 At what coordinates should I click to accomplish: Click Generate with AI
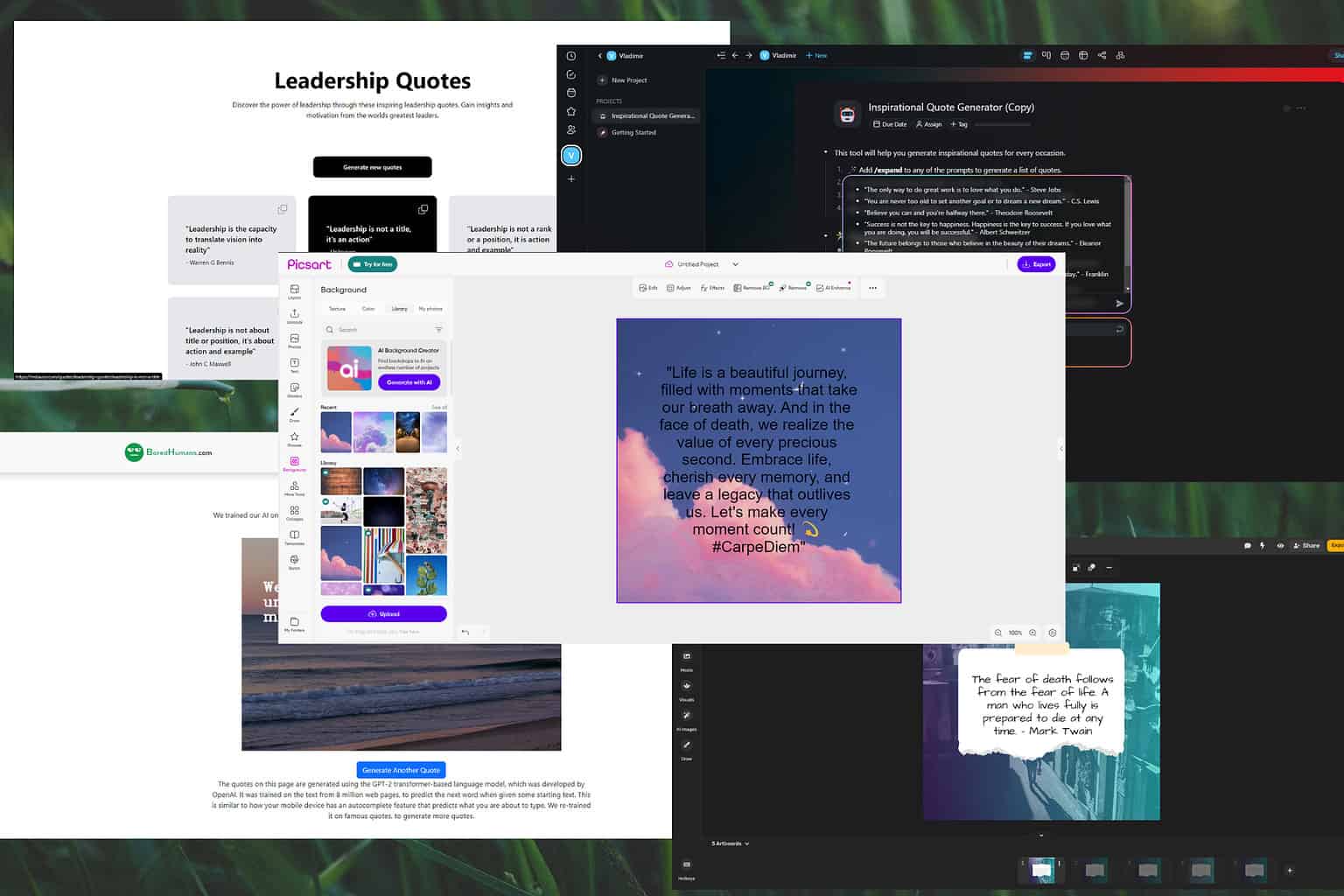[x=409, y=382]
